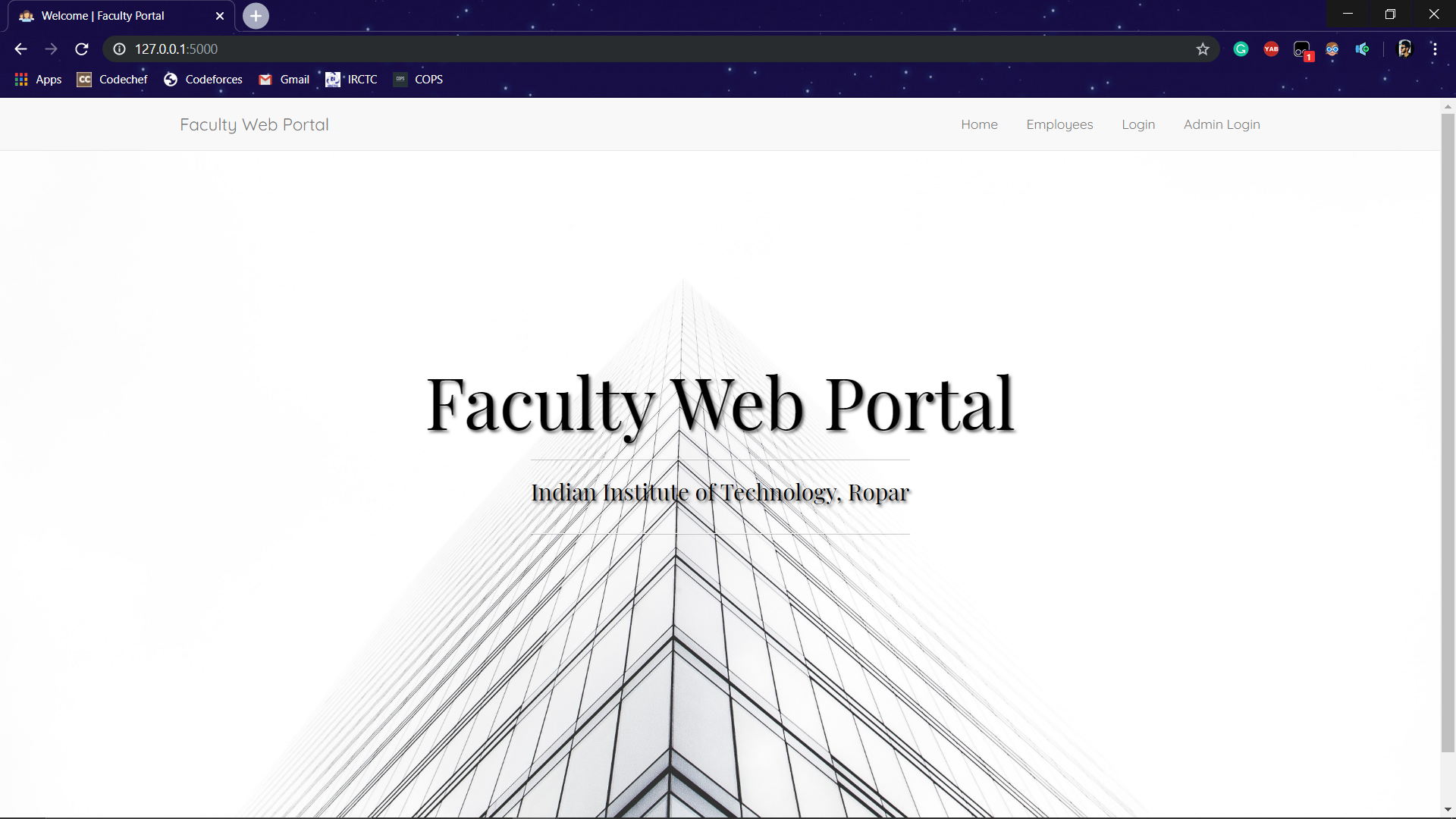Open the Apps bookmarks shortcut
Image resolution: width=1456 pixels, height=819 pixels.
tap(38, 80)
